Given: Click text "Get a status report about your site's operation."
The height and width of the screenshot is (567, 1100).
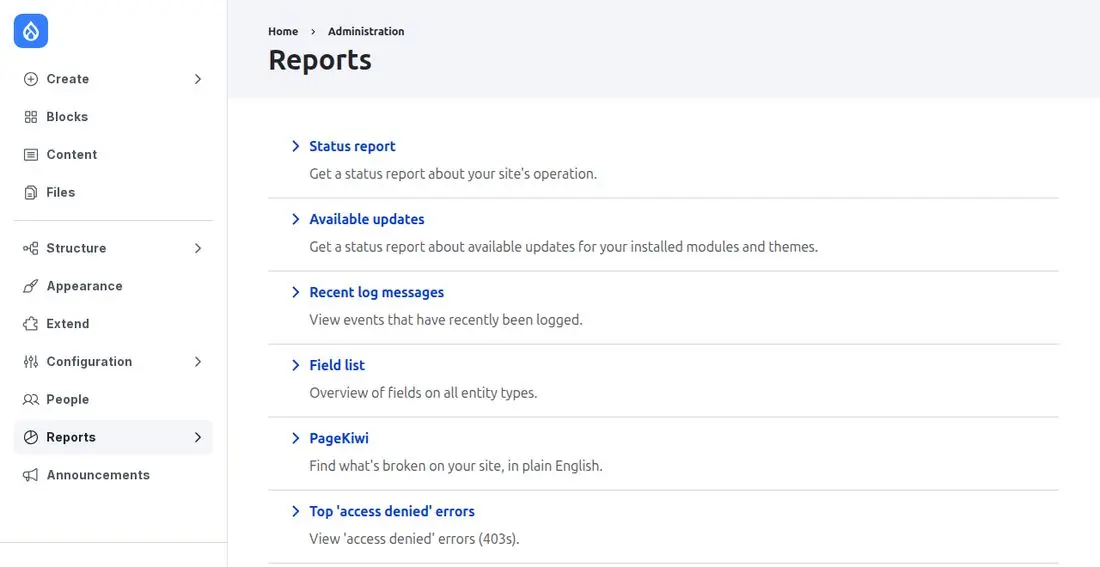Looking at the screenshot, I should coord(453,173).
